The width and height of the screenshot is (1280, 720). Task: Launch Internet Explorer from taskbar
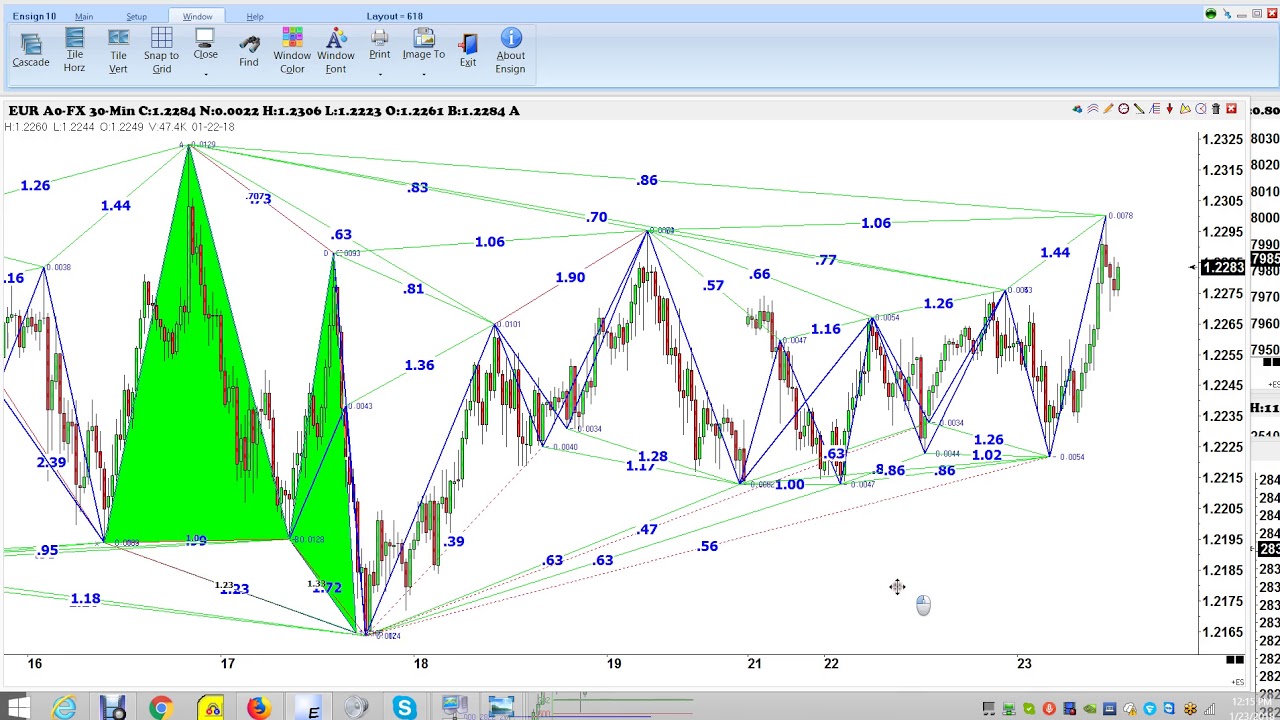[64, 709]
